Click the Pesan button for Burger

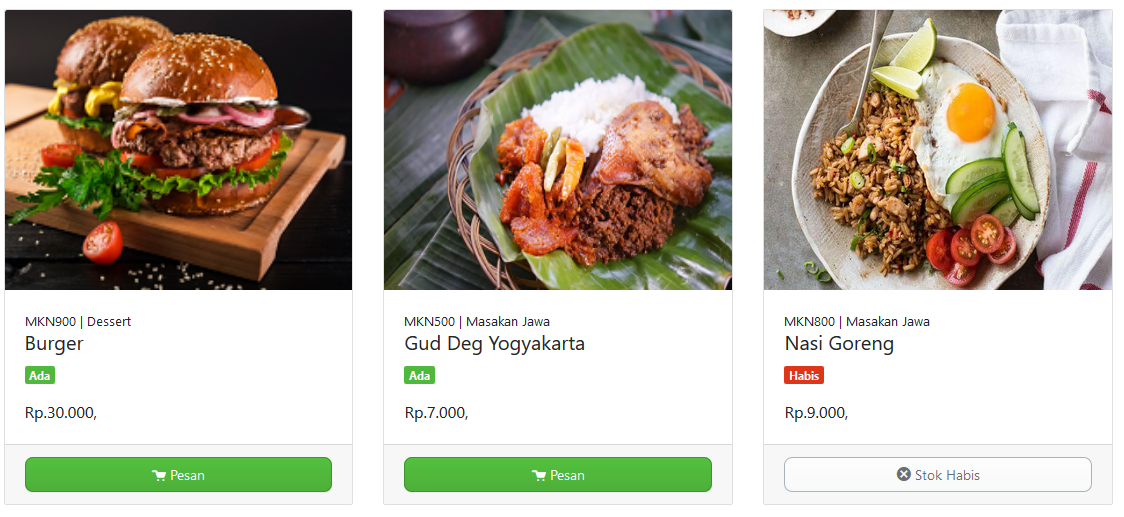[178, 475]
